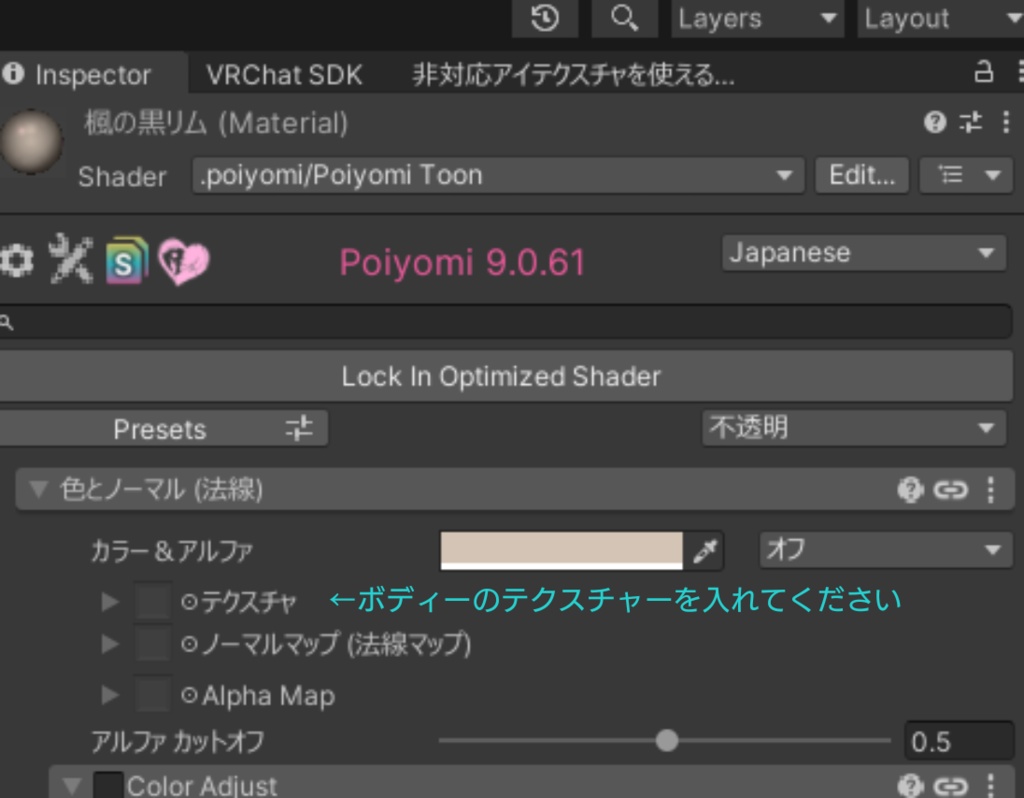Screen dimensions: 1024x798
Task: Open the 不透明 rendering mode dropdown
Action: 853,428
